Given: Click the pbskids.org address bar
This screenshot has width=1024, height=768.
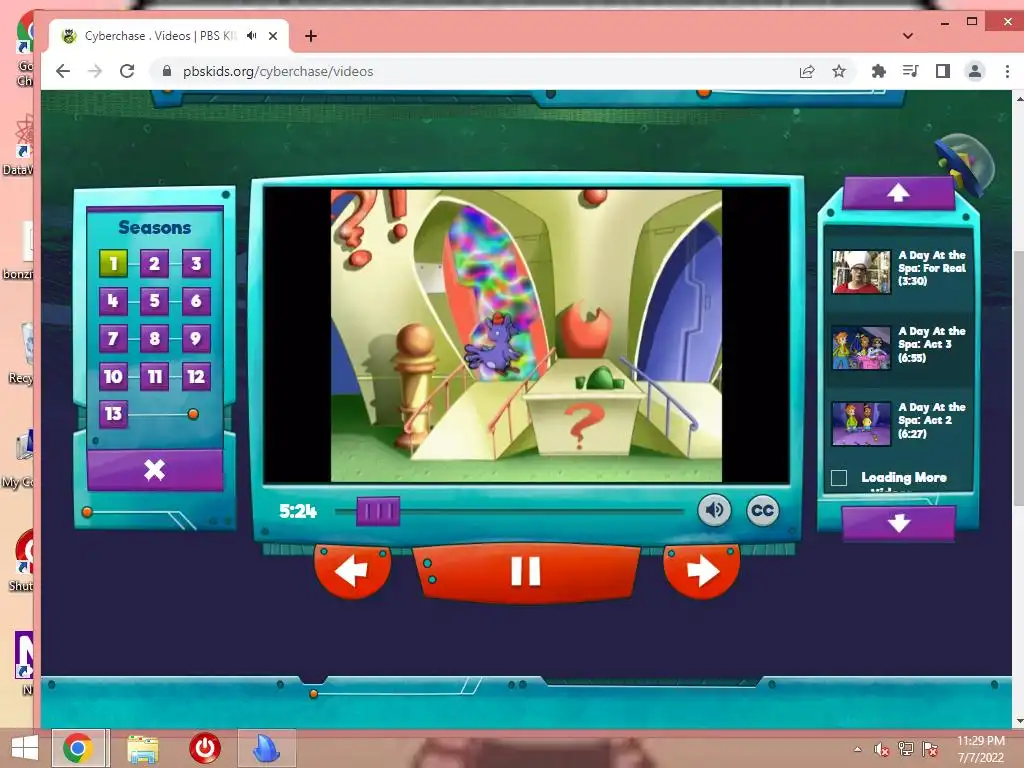Looking at the screenshot, I should tap(483, 71).
